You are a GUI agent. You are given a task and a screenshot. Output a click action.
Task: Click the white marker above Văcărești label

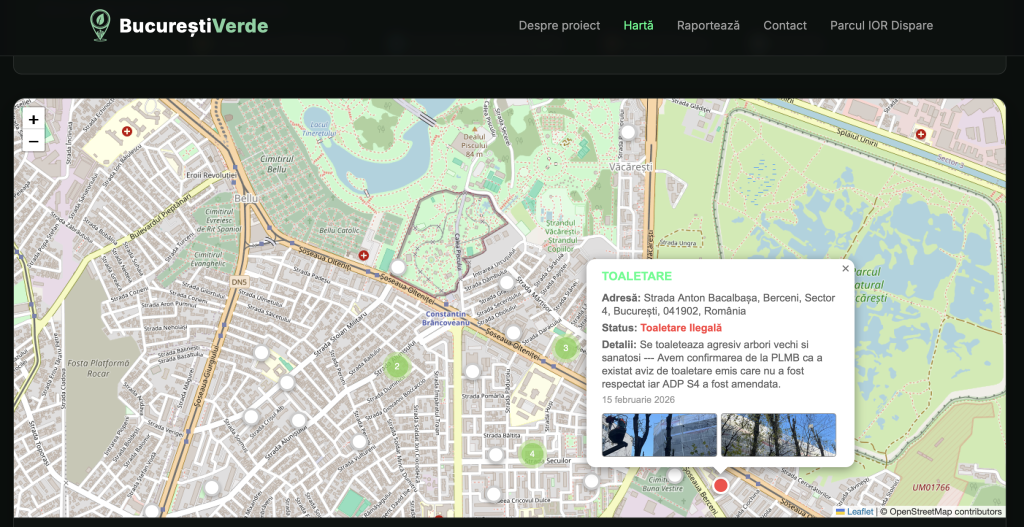[628, 132]
